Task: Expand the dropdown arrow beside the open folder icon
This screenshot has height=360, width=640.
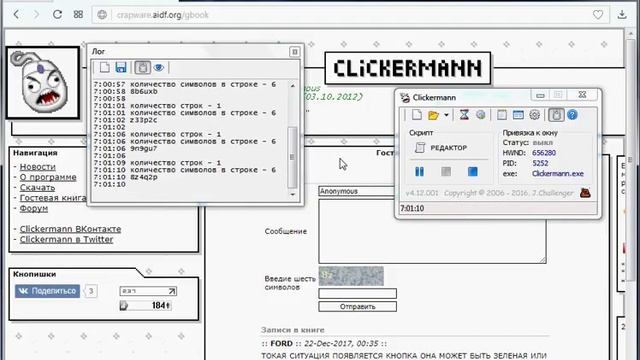Action: 446,115
